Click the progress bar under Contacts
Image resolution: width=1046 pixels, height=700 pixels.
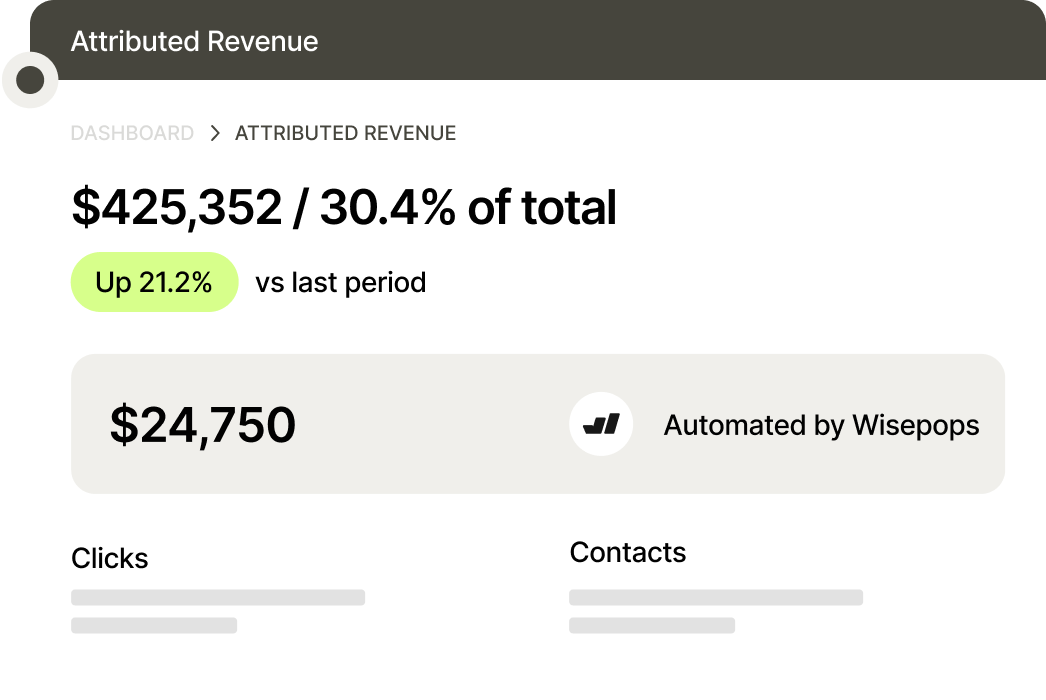pos(715,596)
